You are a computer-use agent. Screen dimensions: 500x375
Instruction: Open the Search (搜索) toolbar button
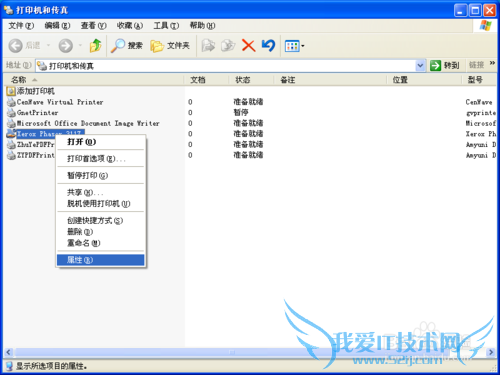(x=127, y=46)
